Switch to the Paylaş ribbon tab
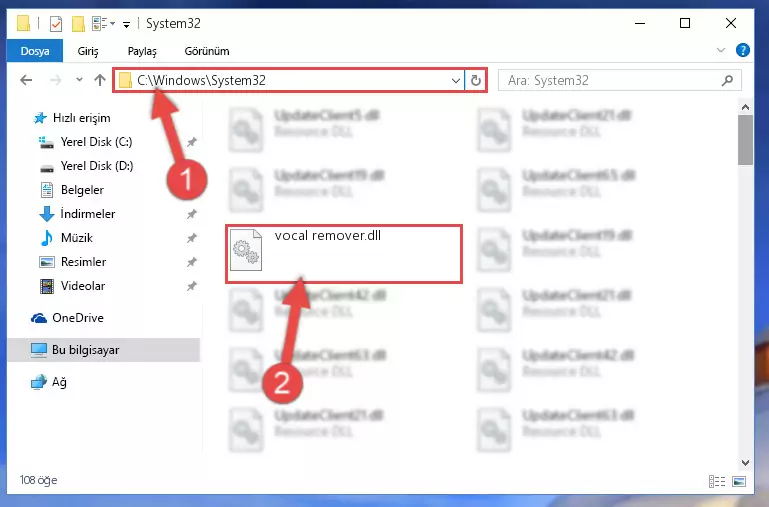The image size is (769, 507). click(x=142, y=51)
